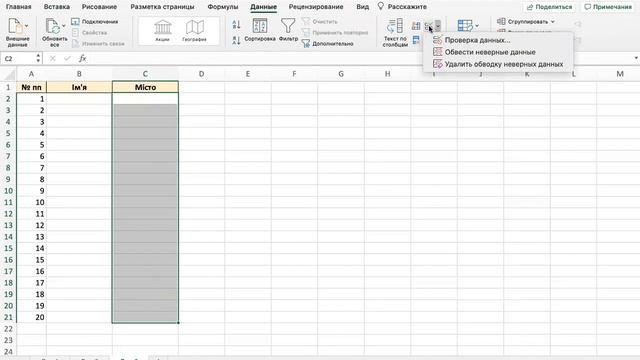Open the Главная tab

click(x=18, y=7)
